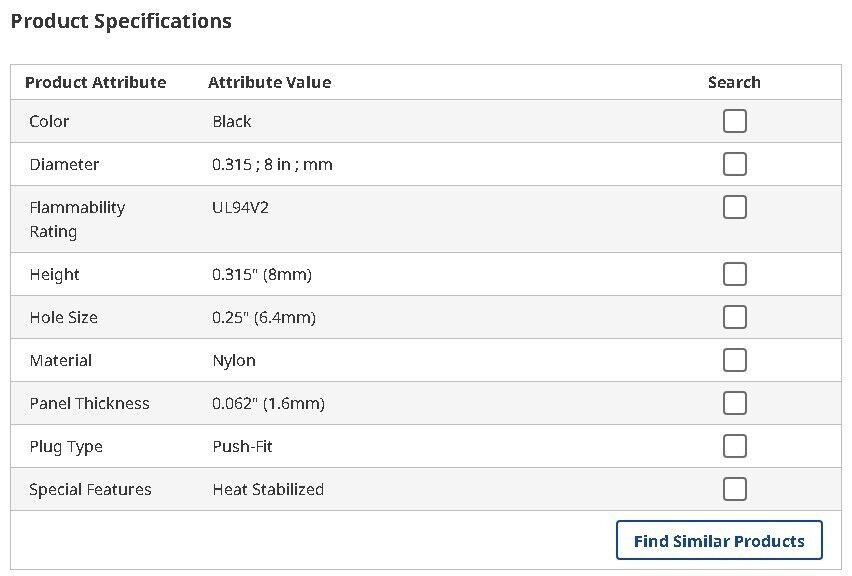
Task: Select the Height 0.315" search checkbox
Action: point(735,274)
